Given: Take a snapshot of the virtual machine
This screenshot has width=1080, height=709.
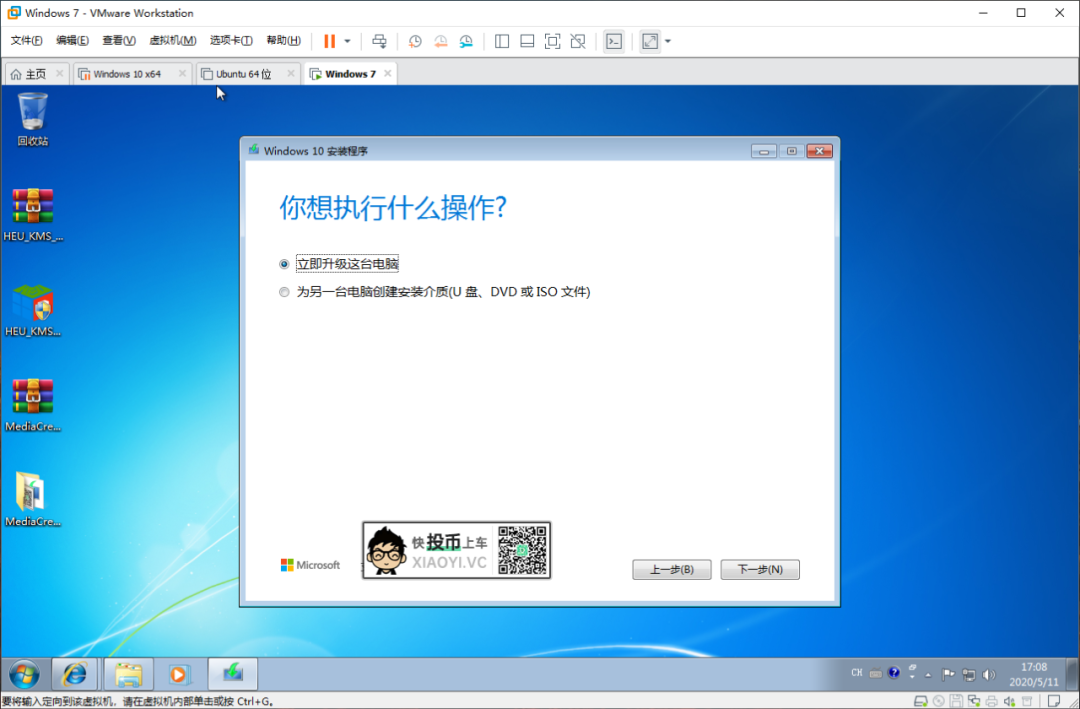Looking at the screenshot, I should pyautogui.click(x=415, y=41).
